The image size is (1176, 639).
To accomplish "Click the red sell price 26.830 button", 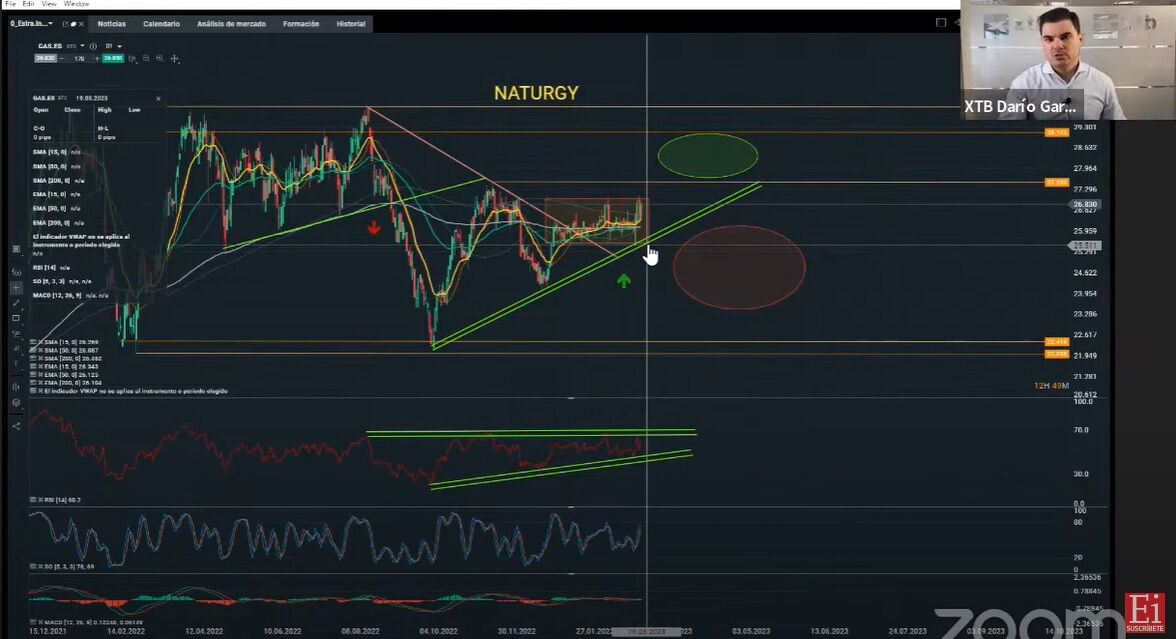I will [x=46, y=58].
